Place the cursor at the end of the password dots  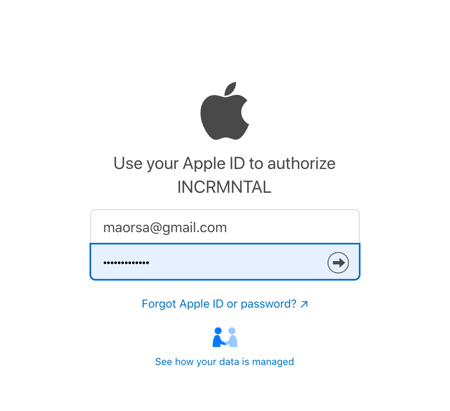pos(149,263)
